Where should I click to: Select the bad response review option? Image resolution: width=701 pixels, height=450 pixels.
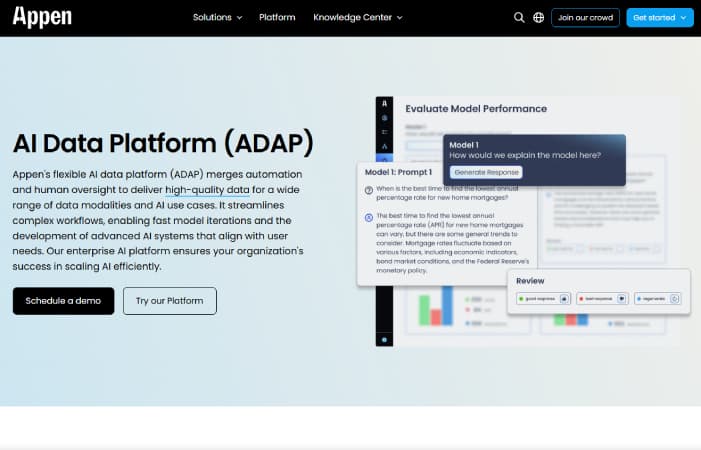(600, 298)
